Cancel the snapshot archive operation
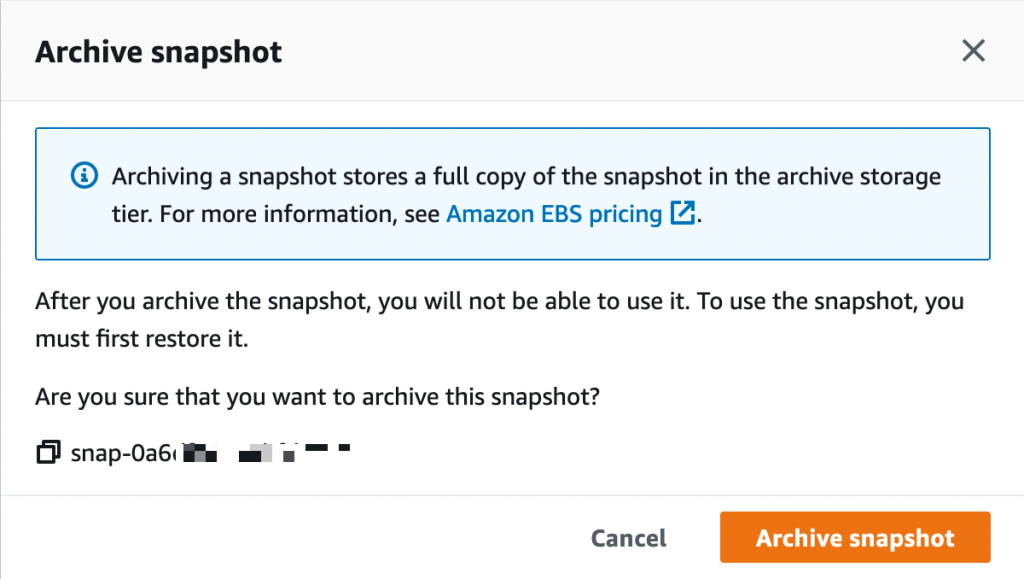This screenshot has width=1024, height=579. [628, 537]
